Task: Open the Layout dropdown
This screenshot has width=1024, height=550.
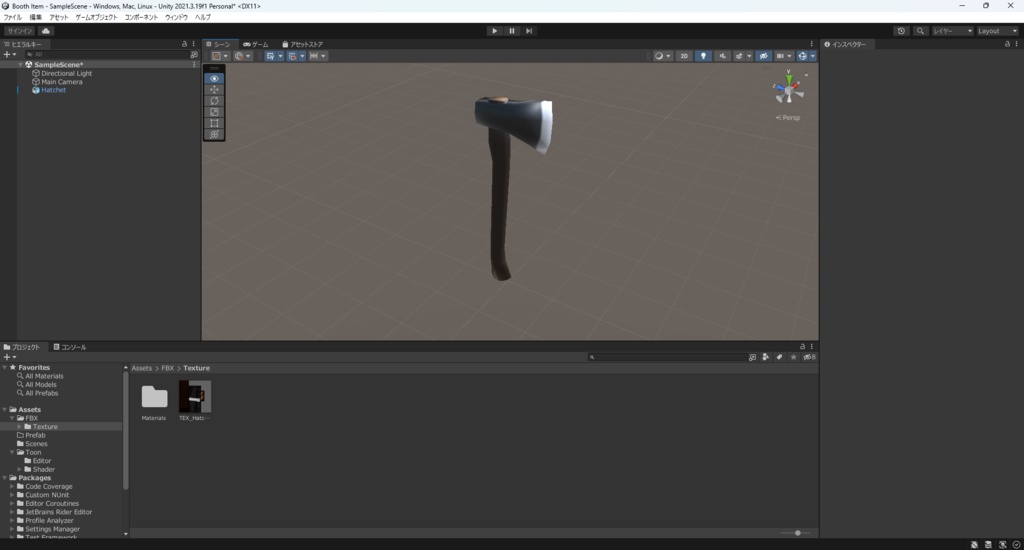Action: pos(997,31)
